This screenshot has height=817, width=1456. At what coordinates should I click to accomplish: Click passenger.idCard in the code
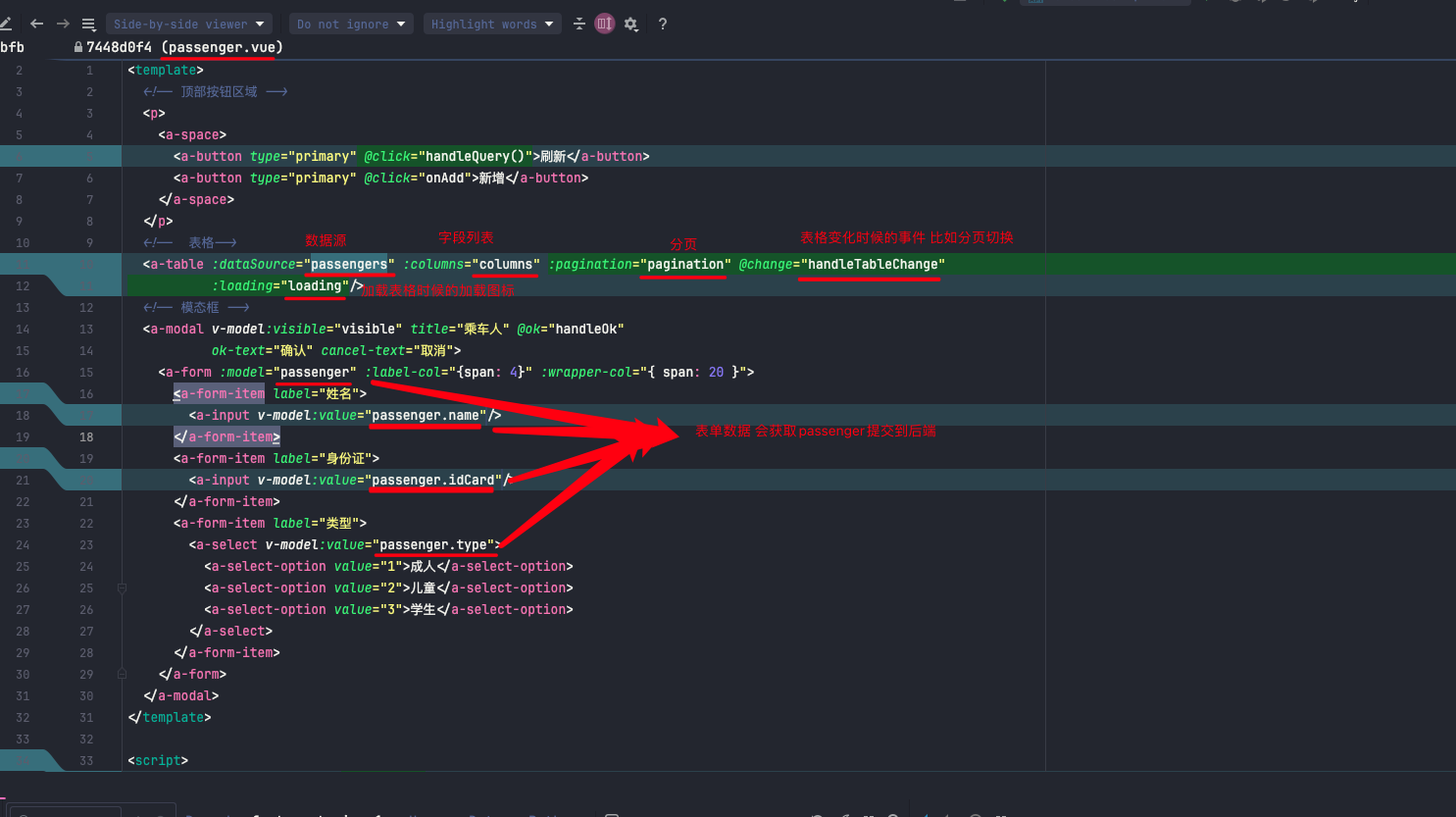432,480
